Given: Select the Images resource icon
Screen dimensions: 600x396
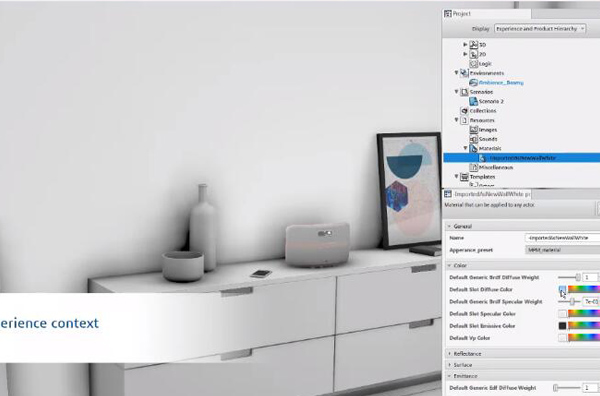Looking at the screenshot, I should (x=474, y=130).
